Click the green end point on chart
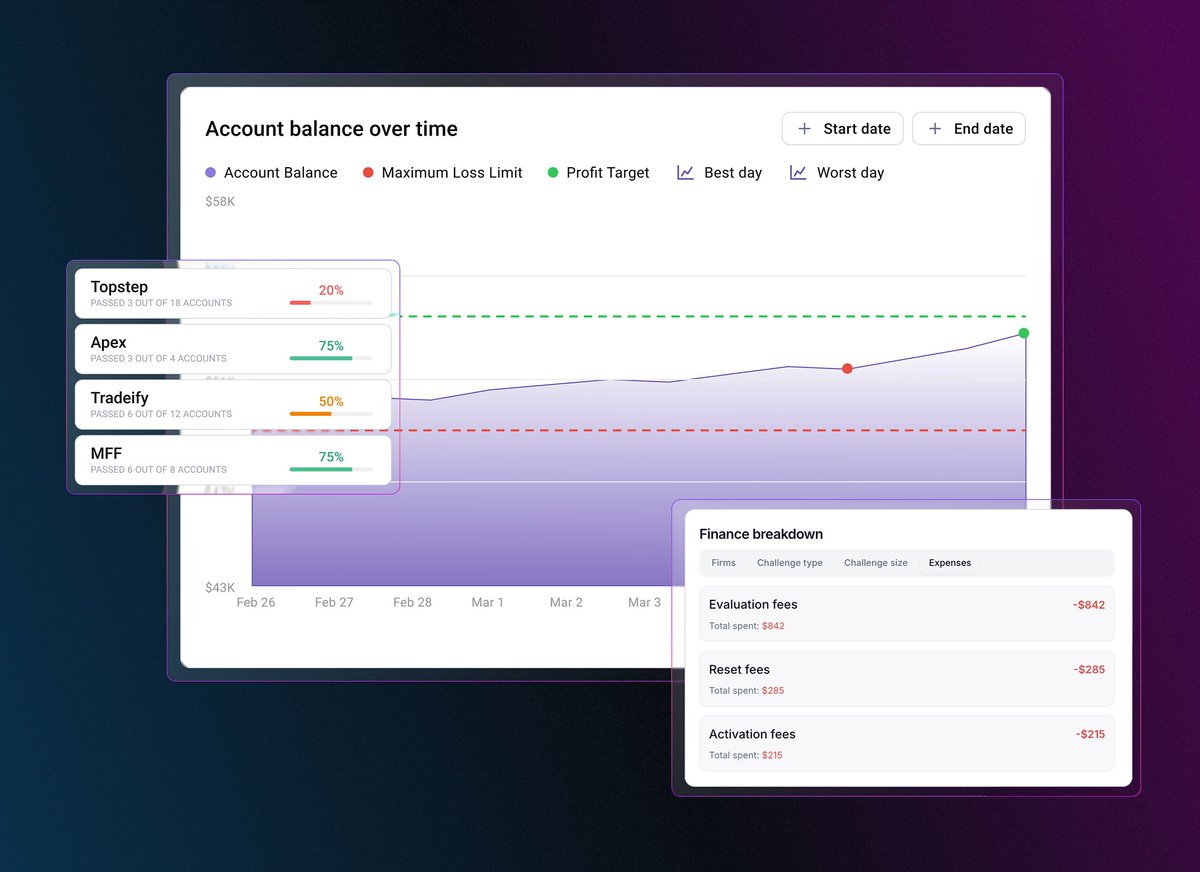 click(1023, 333)
